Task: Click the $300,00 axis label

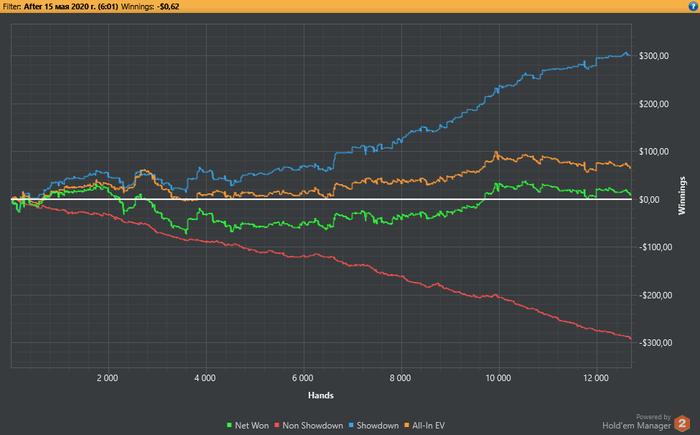Action: (x=654, y=56)
